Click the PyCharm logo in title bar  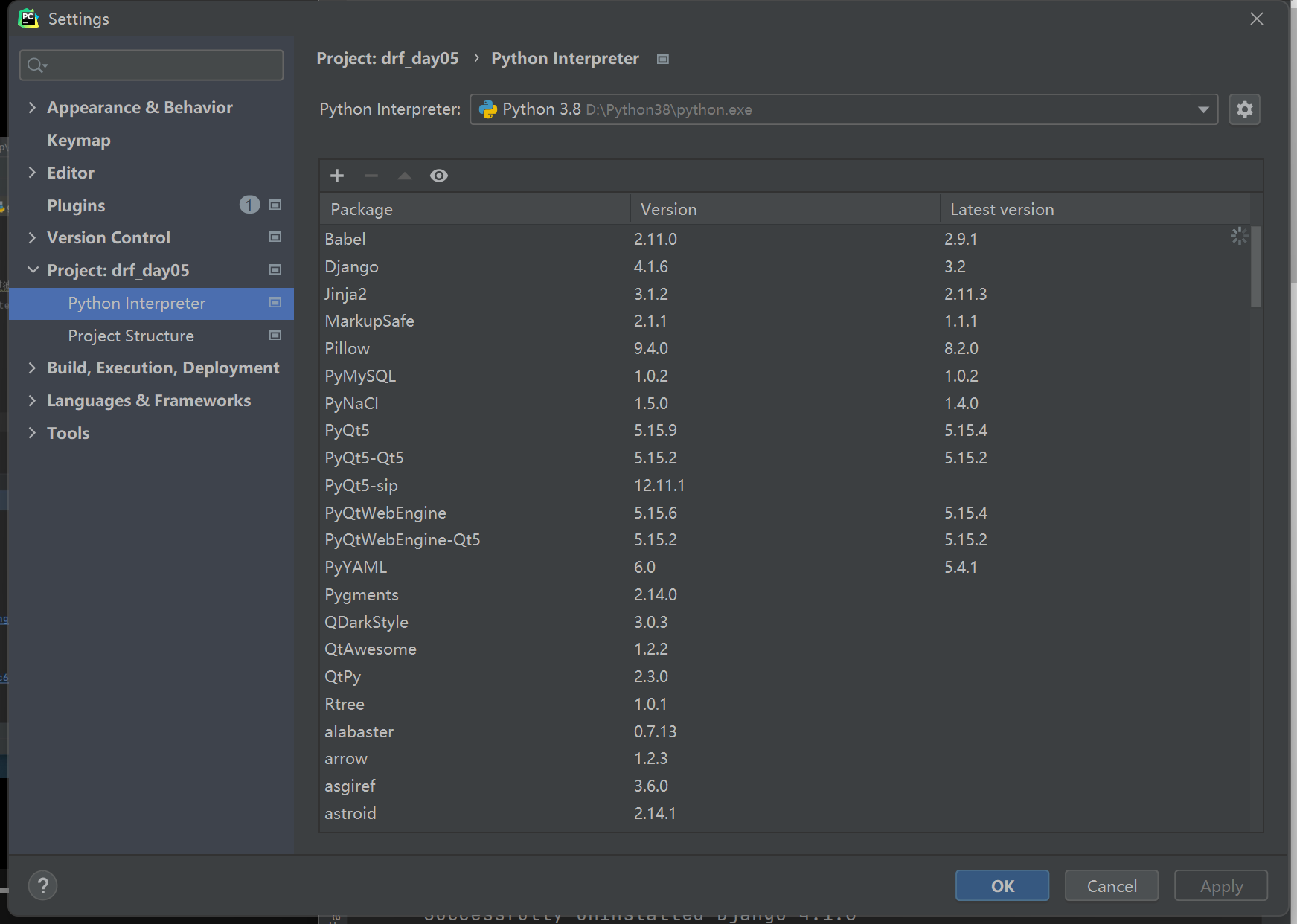pyautogui.click(x=28, y=19)
